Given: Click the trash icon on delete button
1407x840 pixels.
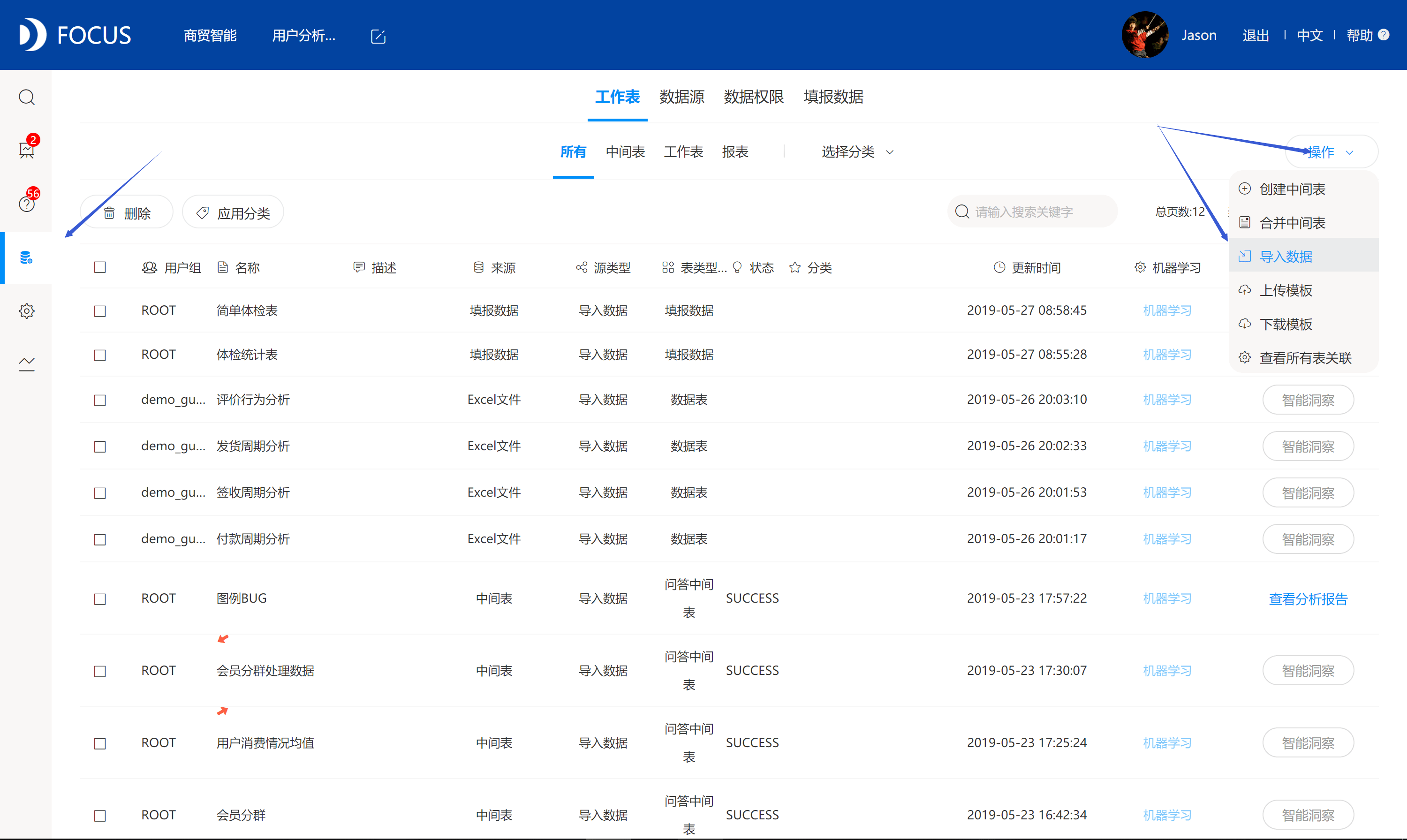Looking at the screenshot, I should (109, 213).
